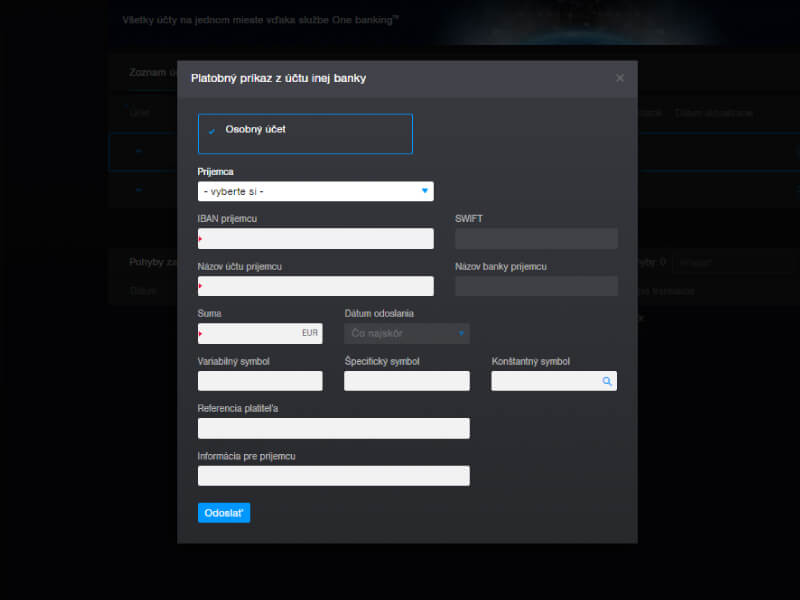Select the Názov banky príjemcu field
Viewport: 800px width, 600px height.
536,286
